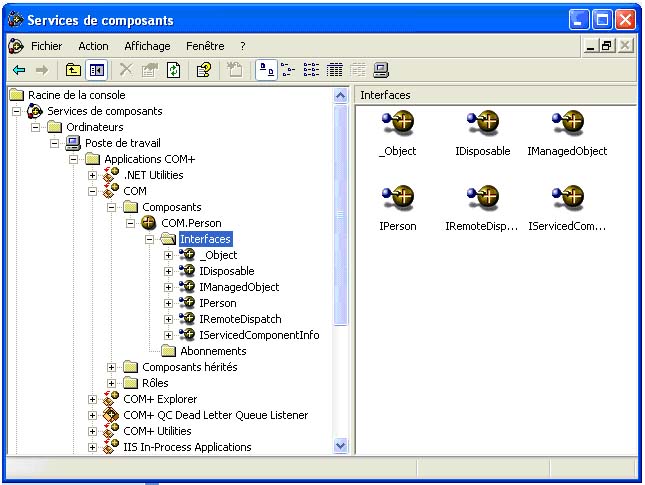Select the Details view button
The width and height of the screenshot is (645, 485).
point(334,70)
